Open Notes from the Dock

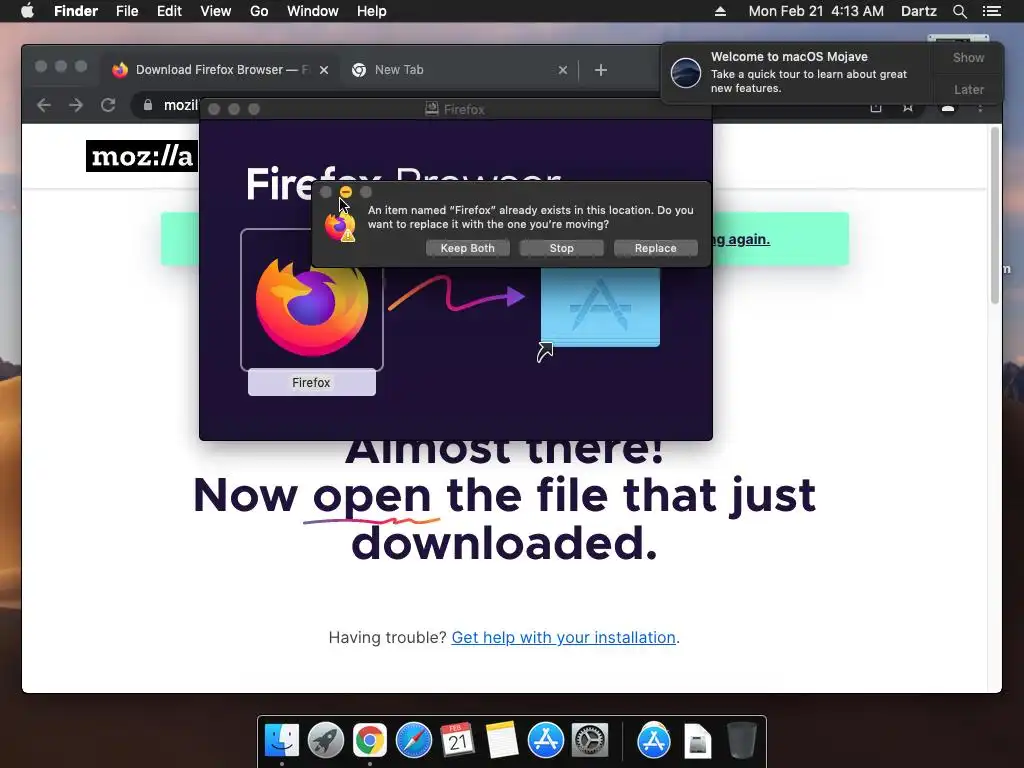point(502,741)
